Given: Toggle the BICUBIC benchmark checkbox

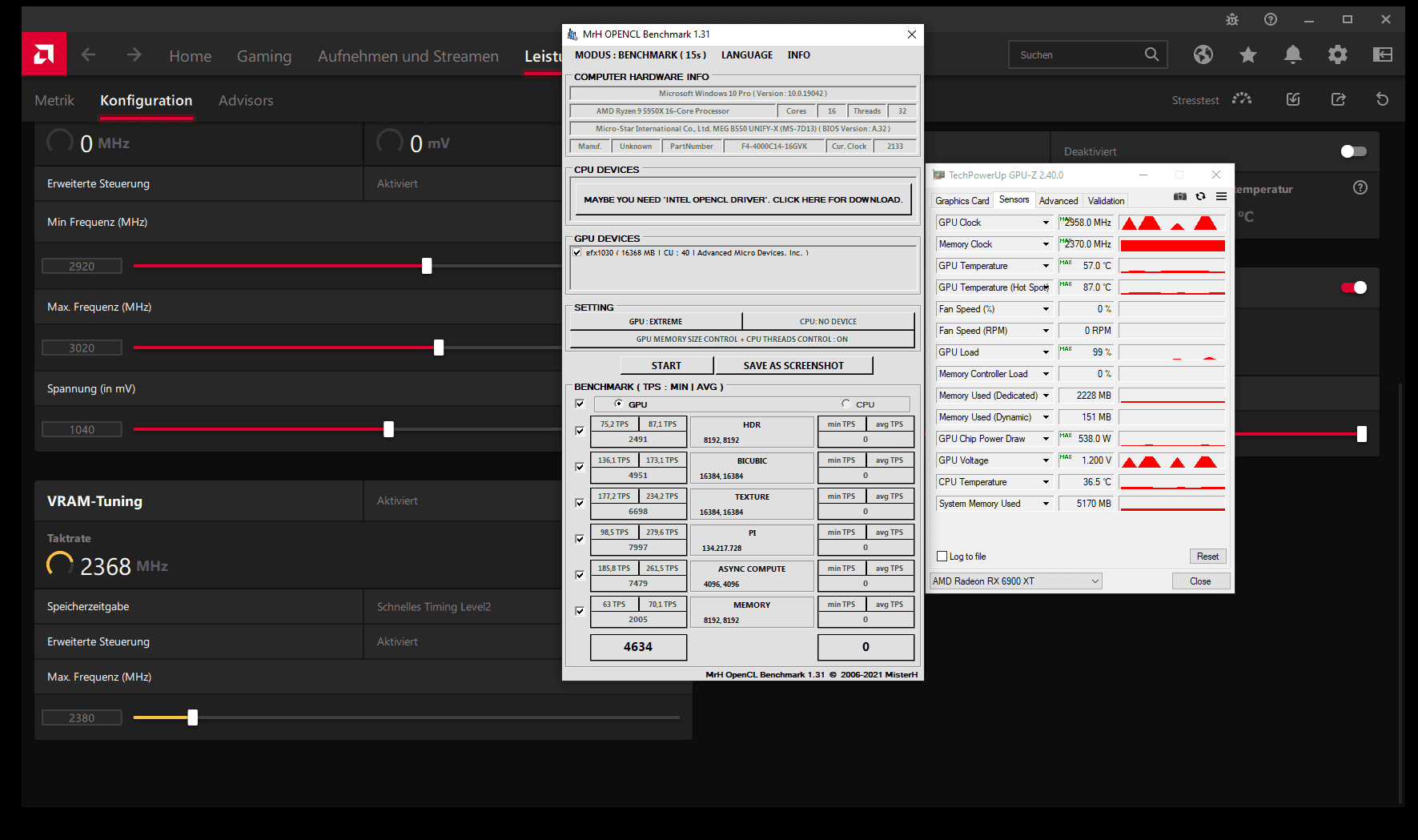Looking at the screenshot, I should (580, 467).
